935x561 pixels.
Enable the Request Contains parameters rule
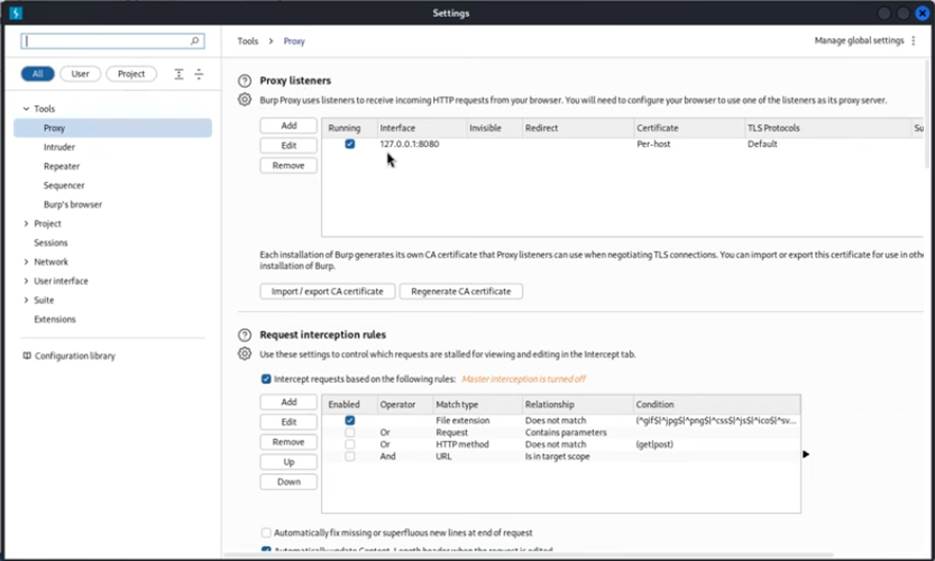click(x=350, y=432)
